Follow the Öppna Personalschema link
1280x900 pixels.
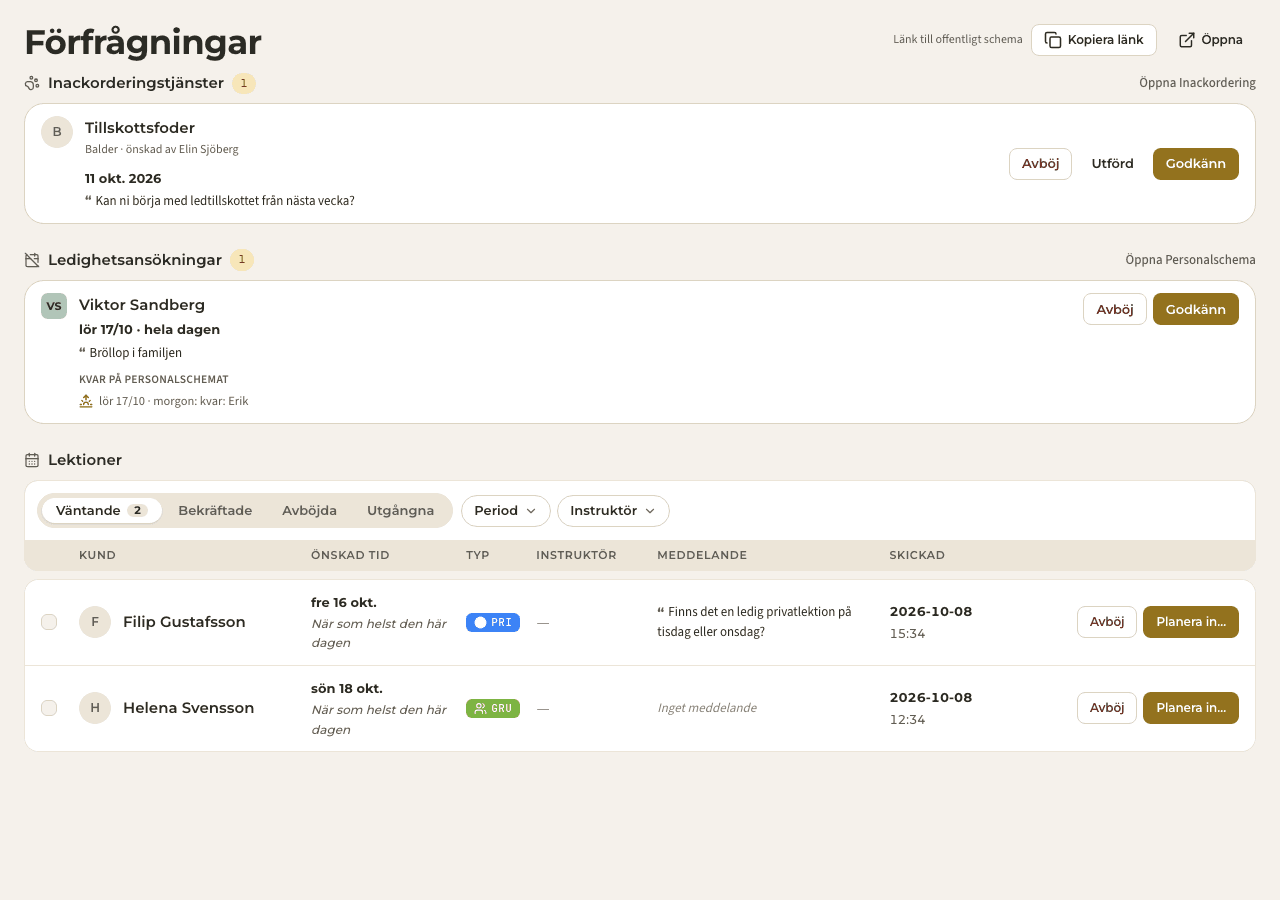(1190, 260)
